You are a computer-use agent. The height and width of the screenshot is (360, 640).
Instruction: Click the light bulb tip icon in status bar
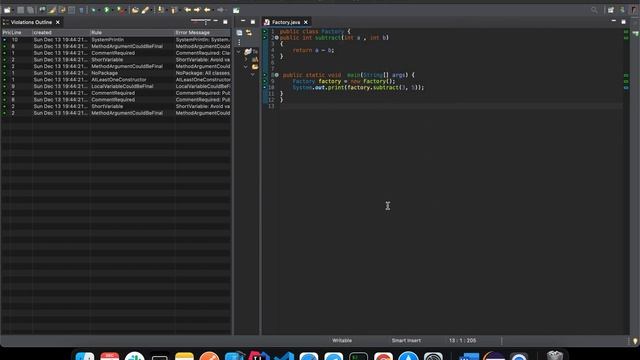click(x=635, y=340)
